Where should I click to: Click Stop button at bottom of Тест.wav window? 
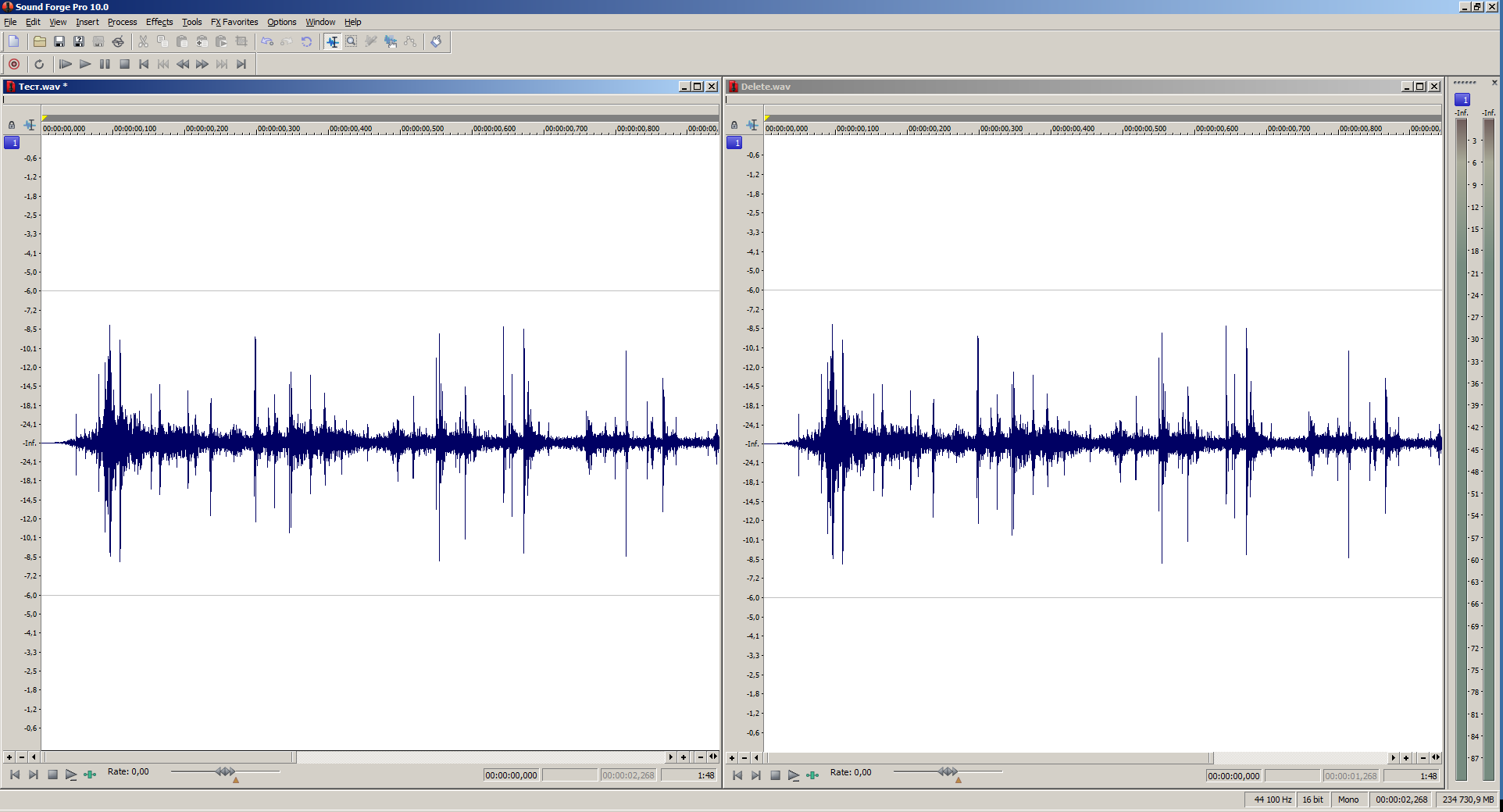(52, 775)
